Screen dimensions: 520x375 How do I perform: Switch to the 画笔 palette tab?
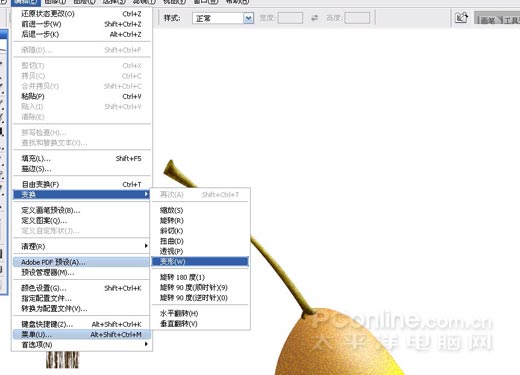coord(487,20)
